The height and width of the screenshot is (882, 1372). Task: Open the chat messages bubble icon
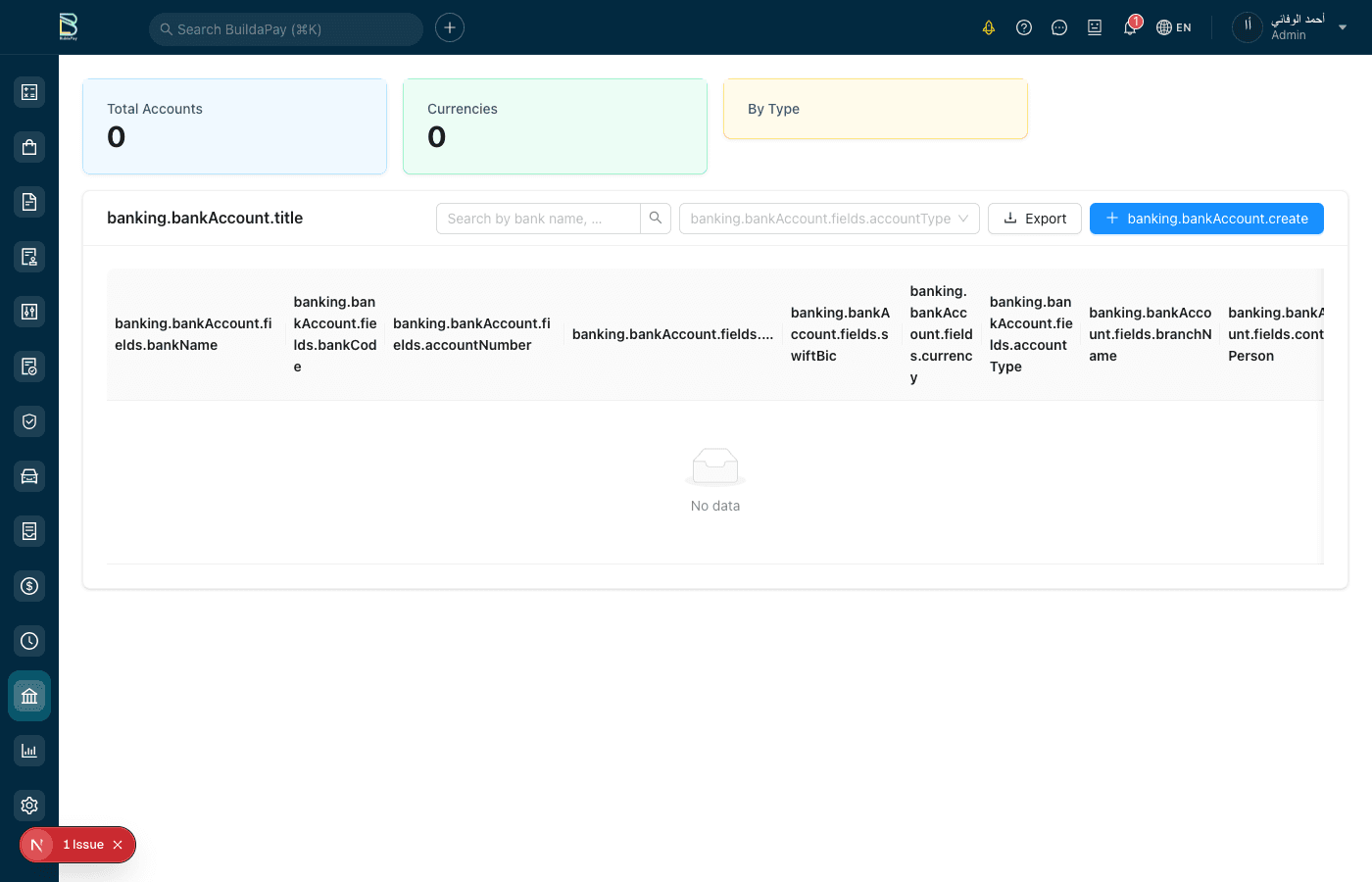1059,27
